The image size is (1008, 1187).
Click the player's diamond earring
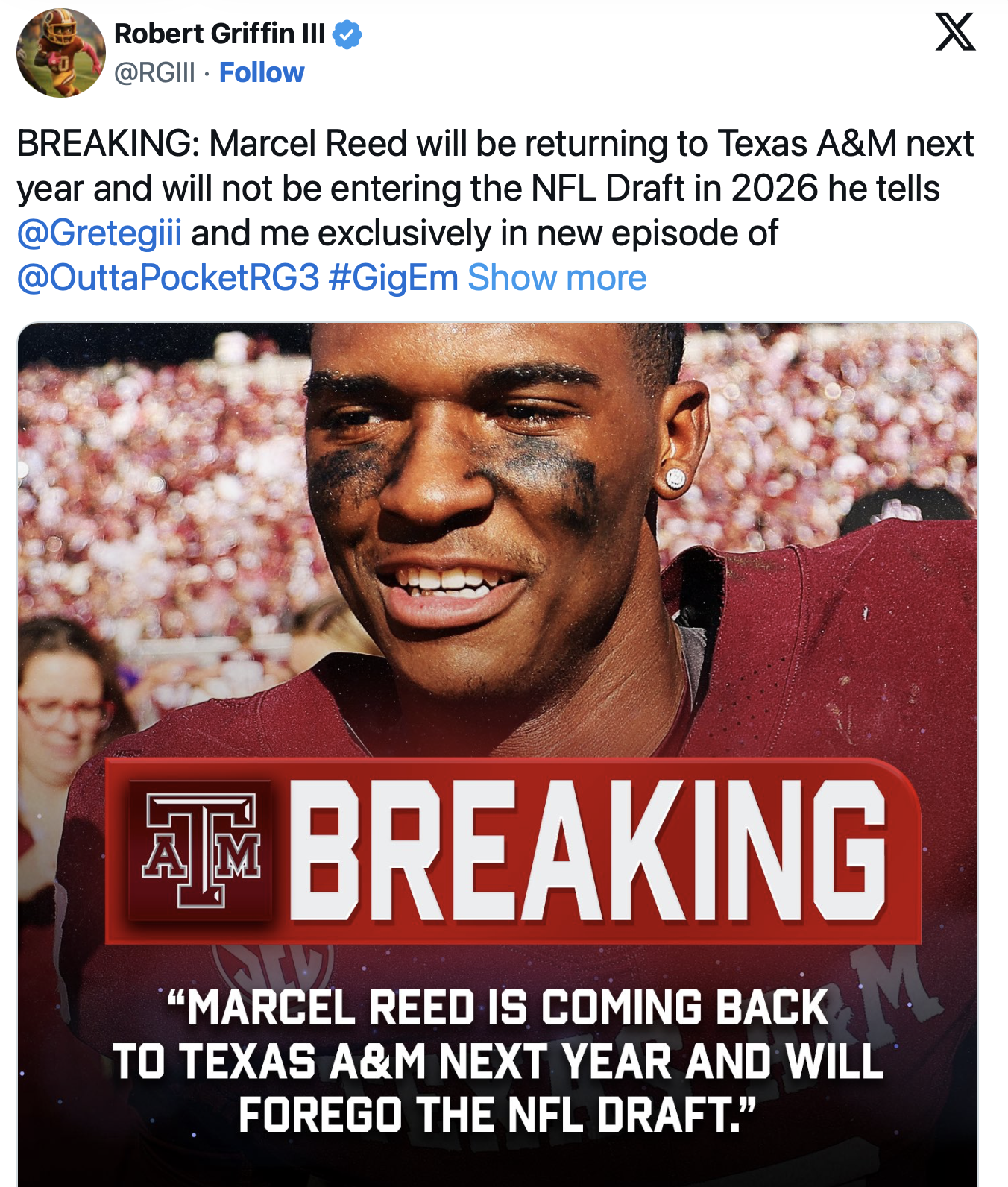675,479
